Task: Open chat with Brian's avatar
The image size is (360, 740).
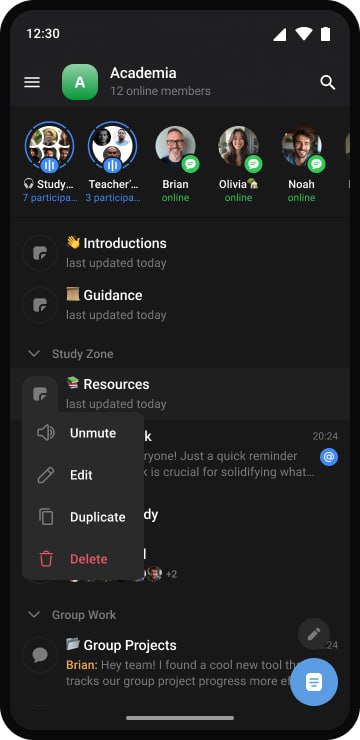Action: tap(176, 146)
